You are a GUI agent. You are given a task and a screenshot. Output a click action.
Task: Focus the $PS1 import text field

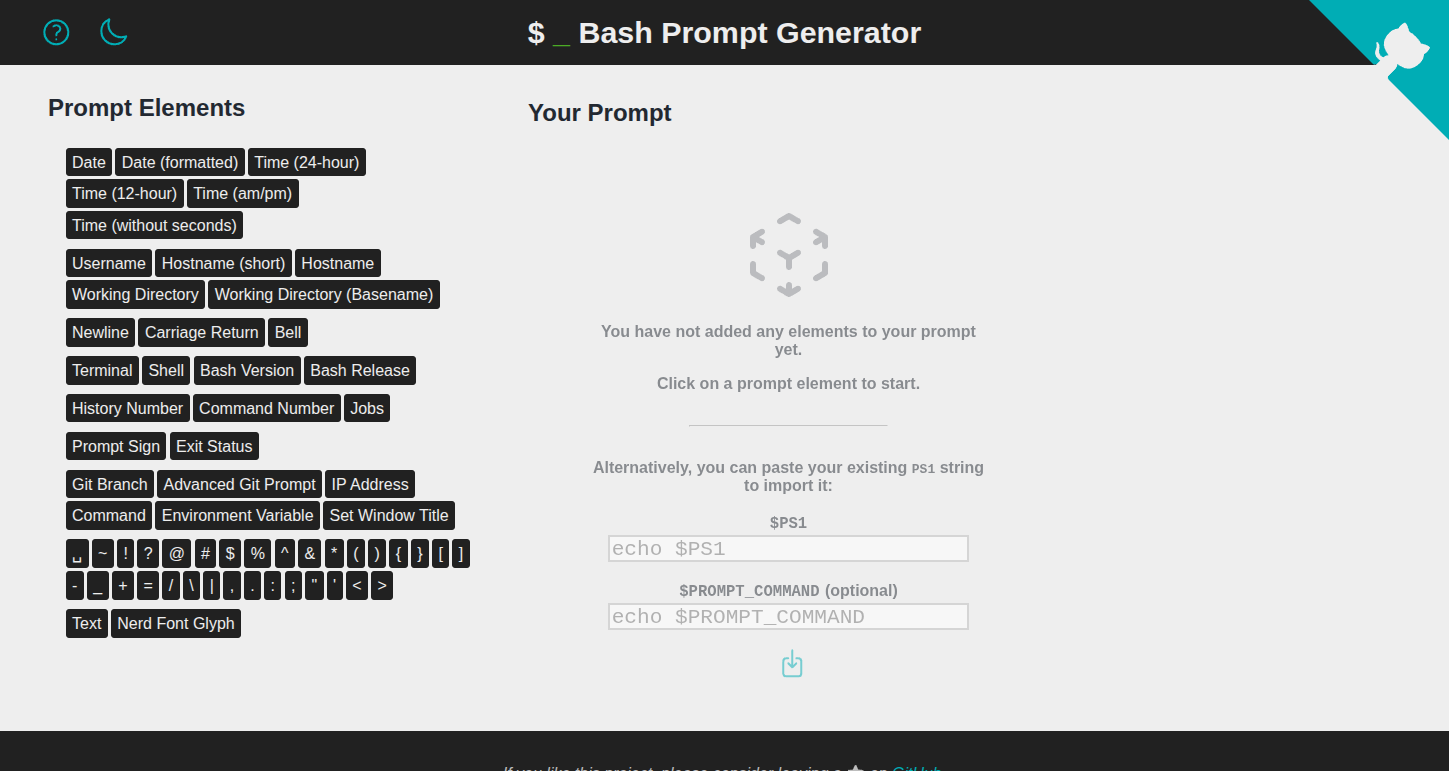pyautogui.click(x=788, y=549)
